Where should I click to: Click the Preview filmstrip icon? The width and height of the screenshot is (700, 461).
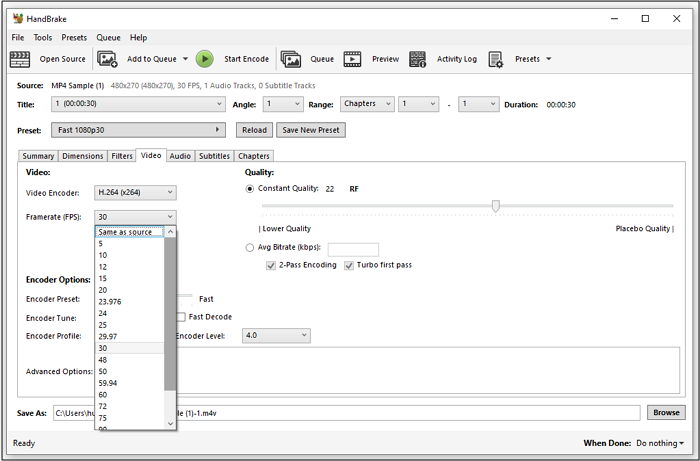coord(353,59)
